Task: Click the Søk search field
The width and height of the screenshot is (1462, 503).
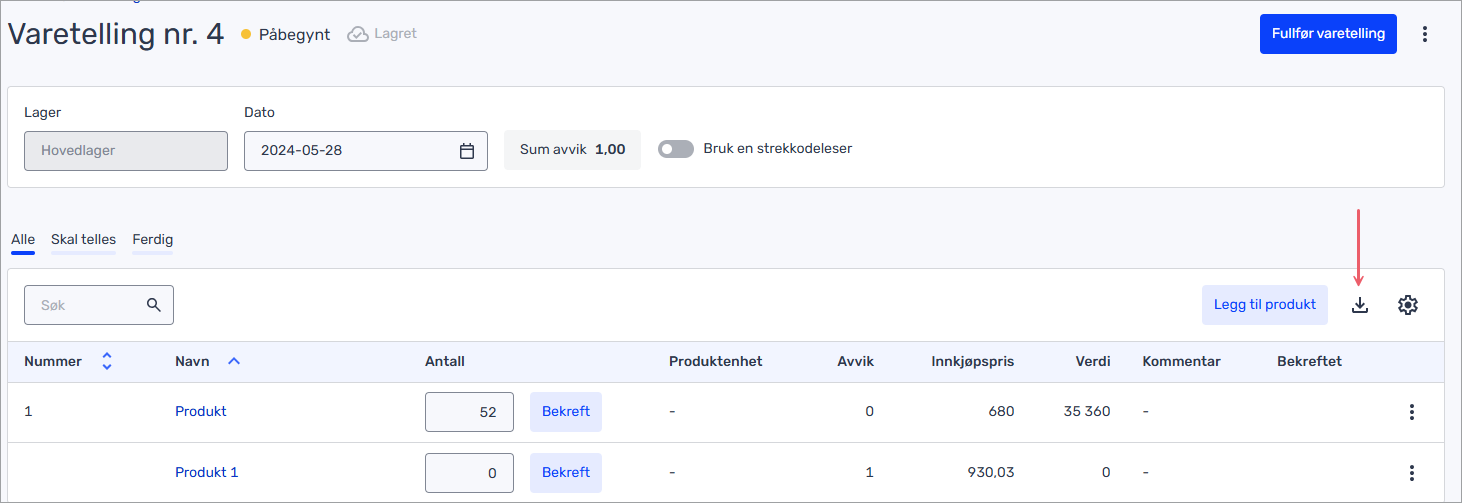Action: (x=99, y=305)
